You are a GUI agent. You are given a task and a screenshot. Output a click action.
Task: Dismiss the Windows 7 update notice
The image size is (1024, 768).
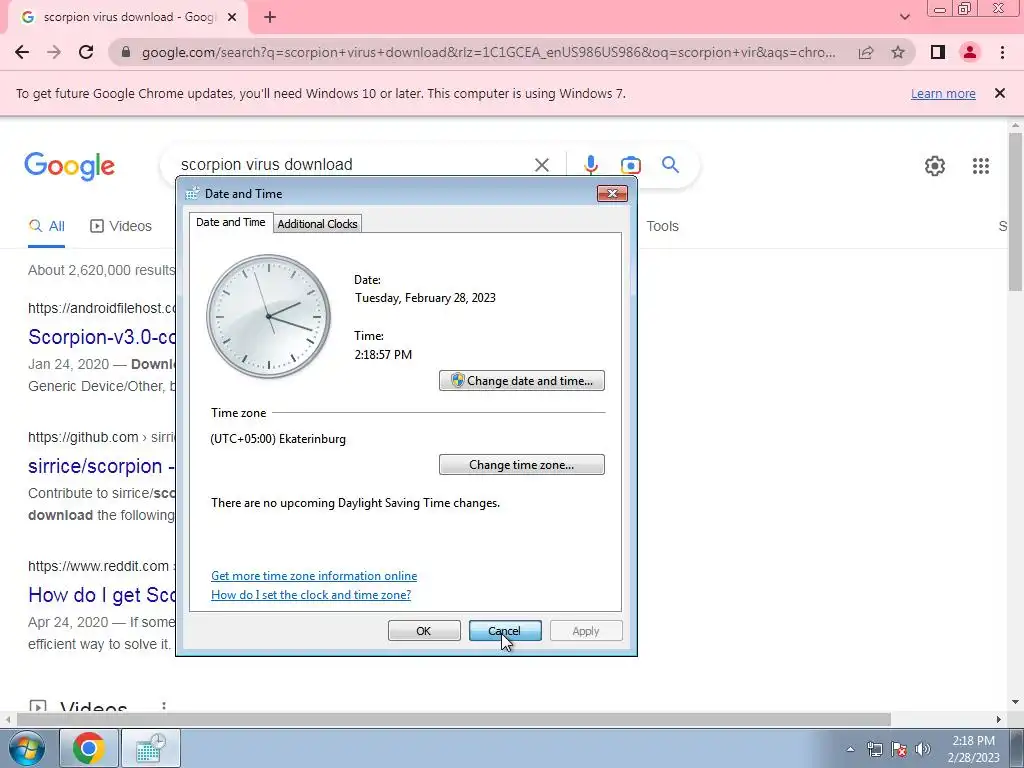1000,93
